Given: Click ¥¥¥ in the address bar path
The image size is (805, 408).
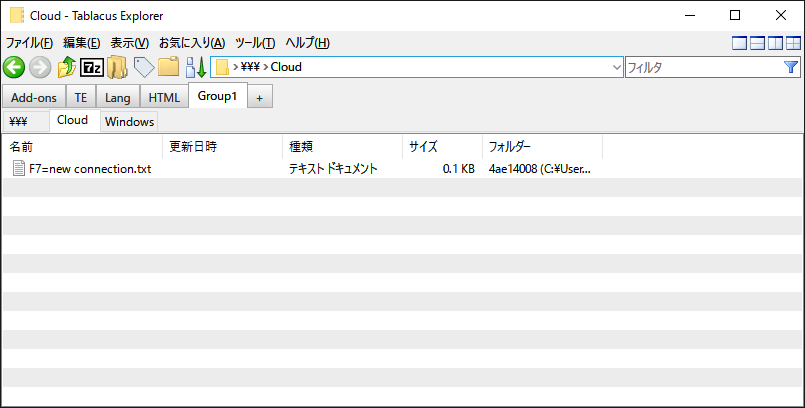Looking at the screenshot, I should point(250,67).
